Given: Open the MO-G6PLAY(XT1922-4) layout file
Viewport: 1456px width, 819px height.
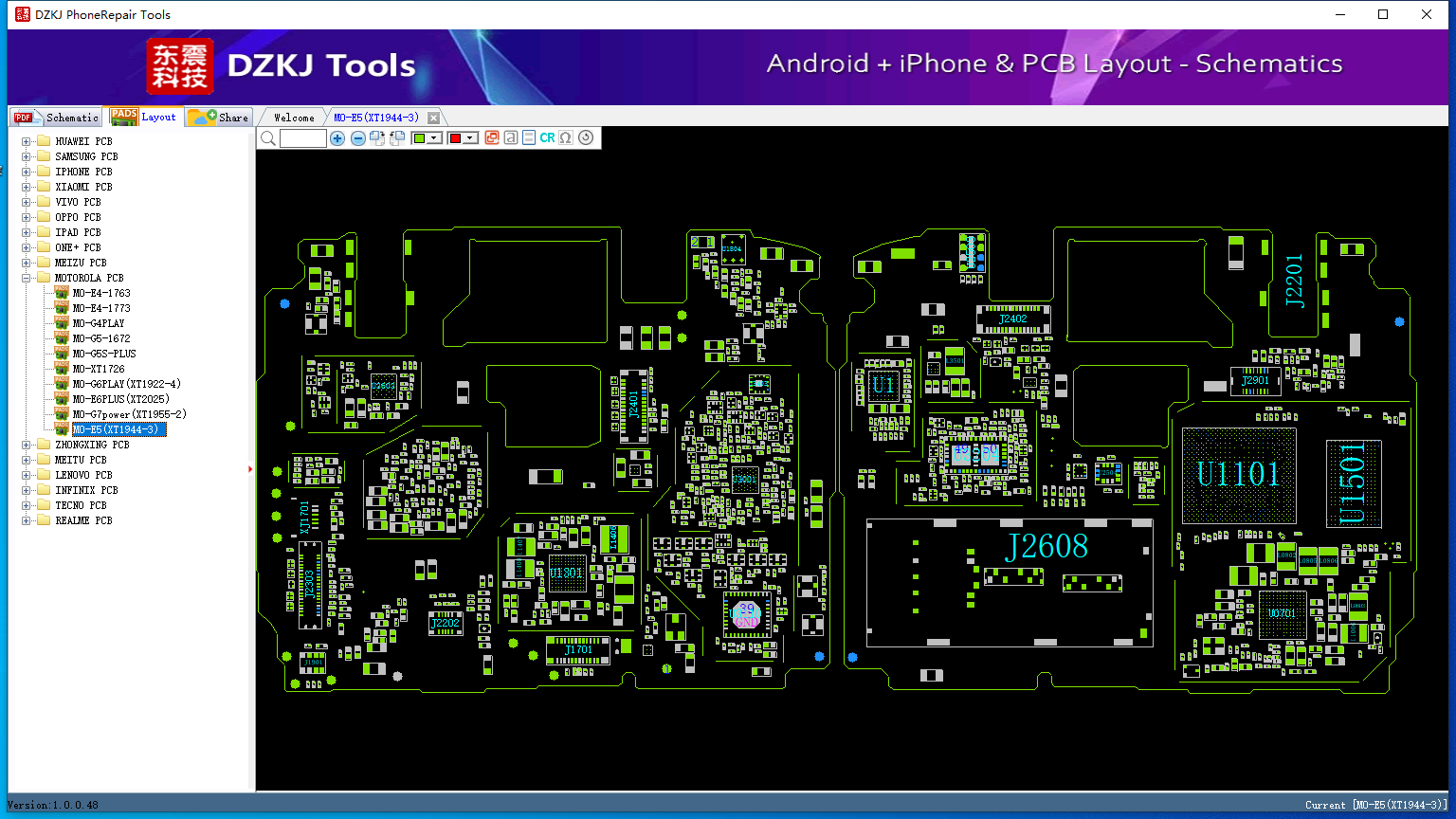Looking at the screenshot, I should pyautogui.click(x=126, y=384).
